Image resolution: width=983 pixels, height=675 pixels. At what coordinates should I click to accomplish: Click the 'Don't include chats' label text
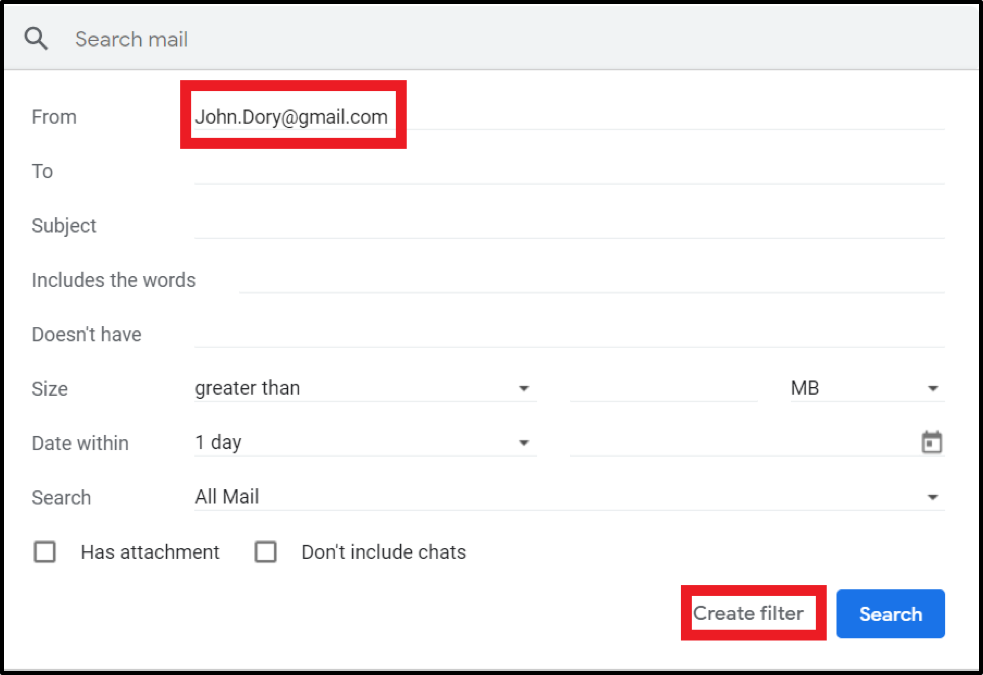(383, 552)
